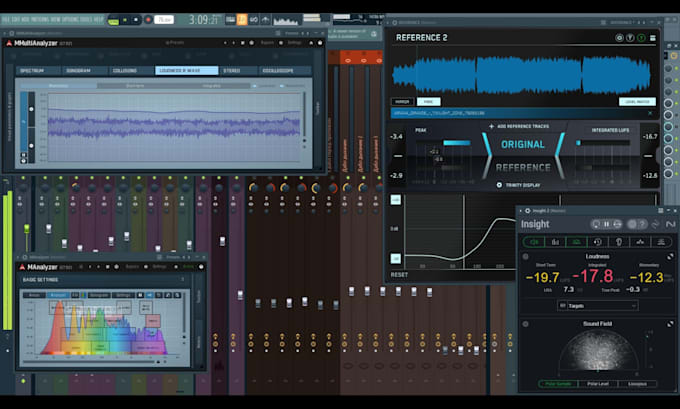This screenshot has width=680, height=409.
Task: Toggle the Trinity Display option
Action: (499, 185)
